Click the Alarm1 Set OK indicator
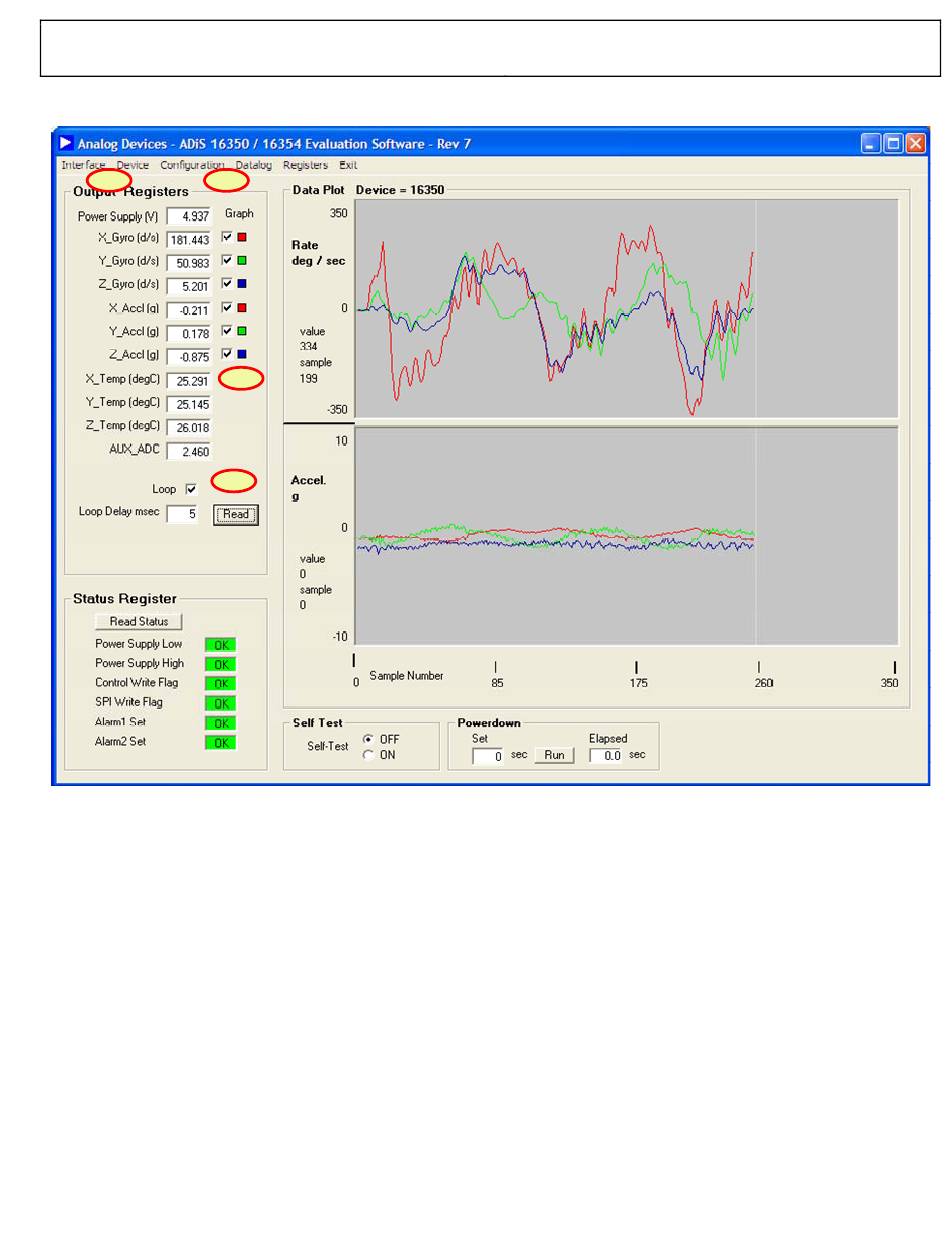The image size is (950, 1254). [221, 722]
